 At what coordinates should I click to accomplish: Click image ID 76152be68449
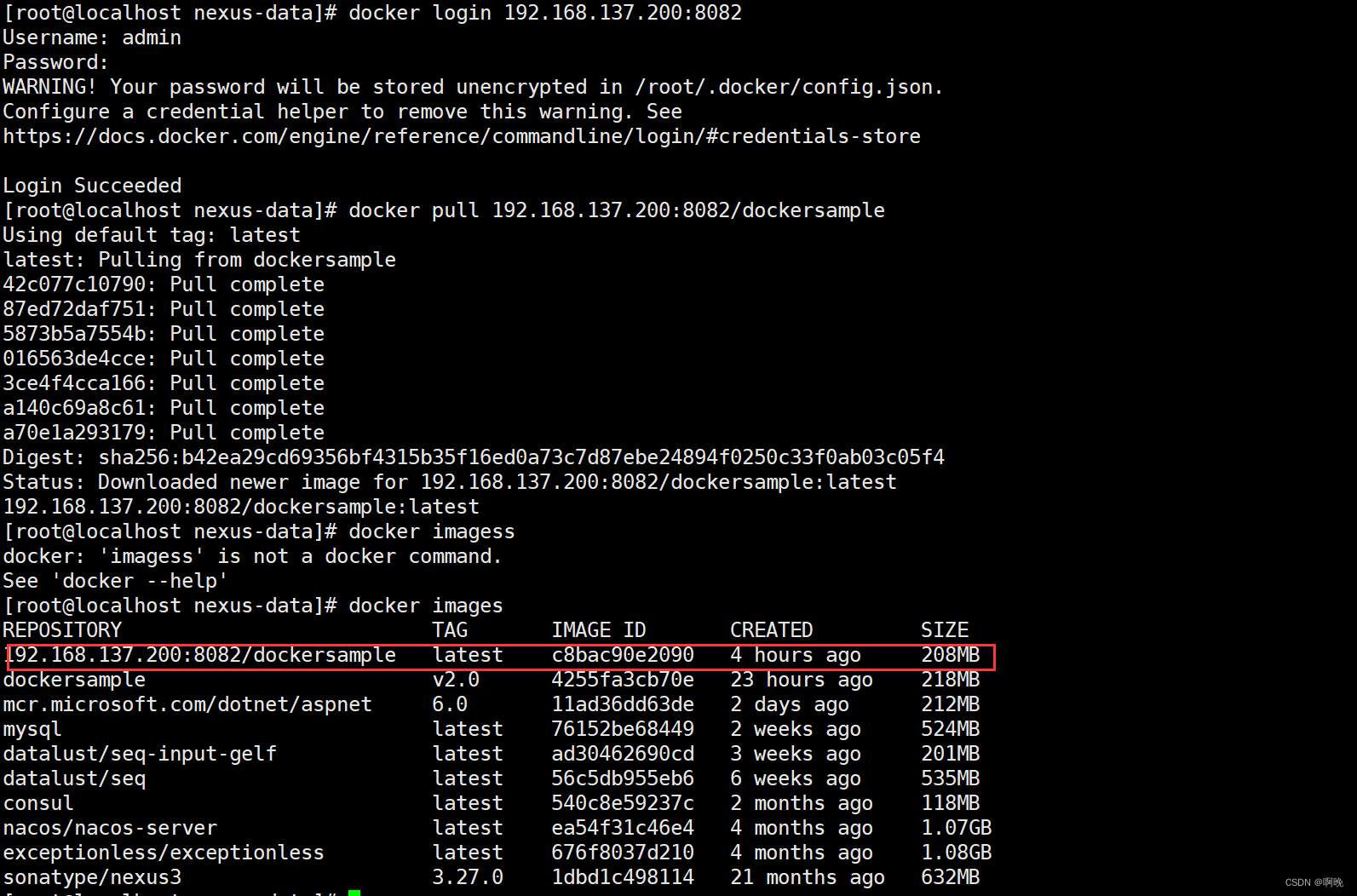point(623,729)
